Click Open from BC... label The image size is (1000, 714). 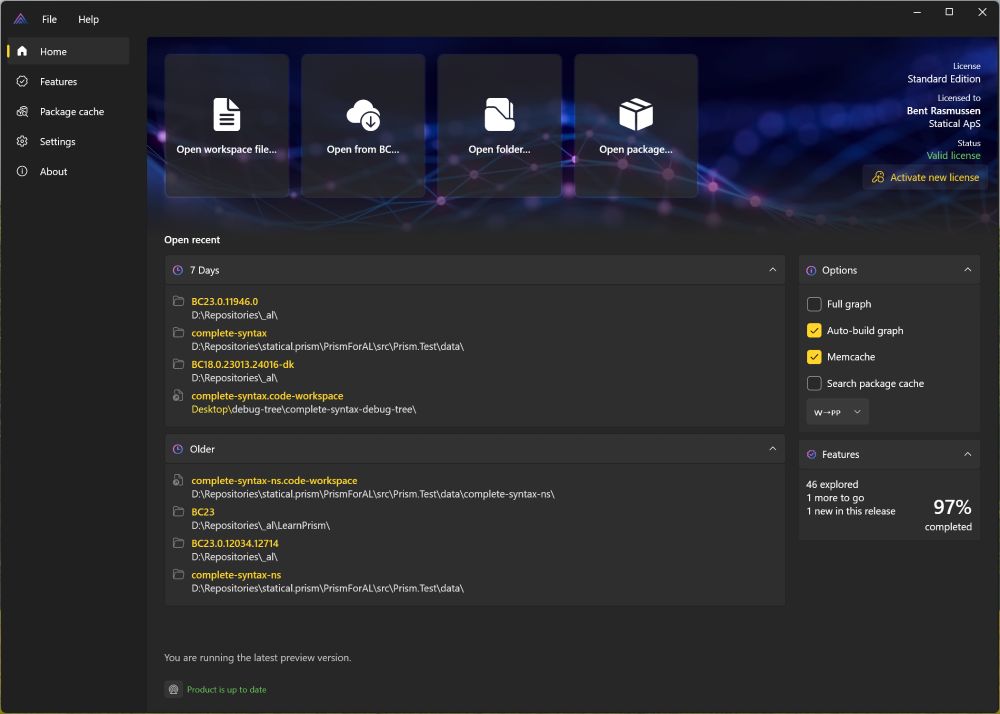(363, 149)
